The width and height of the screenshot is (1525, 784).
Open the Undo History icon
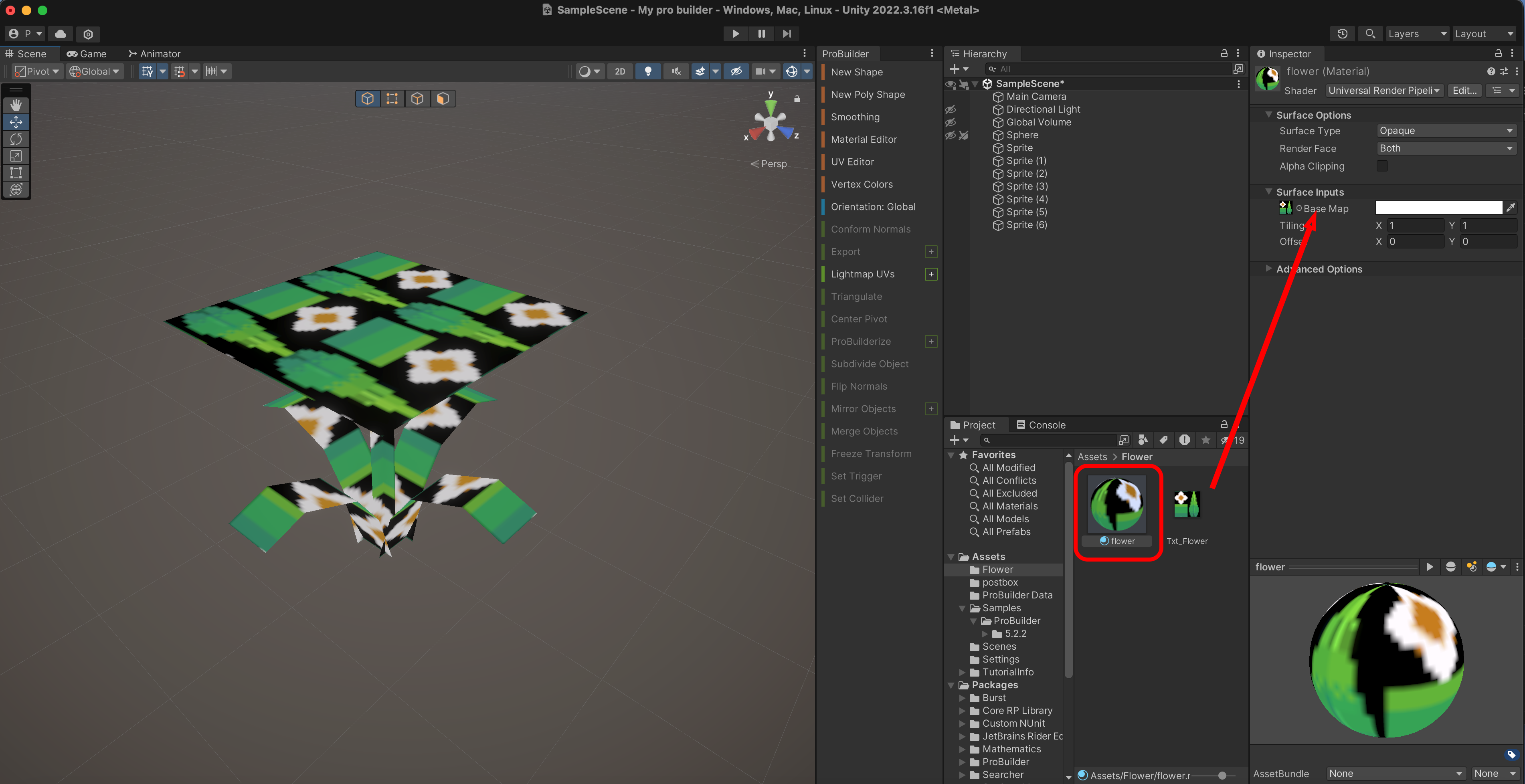point(1342,34)
